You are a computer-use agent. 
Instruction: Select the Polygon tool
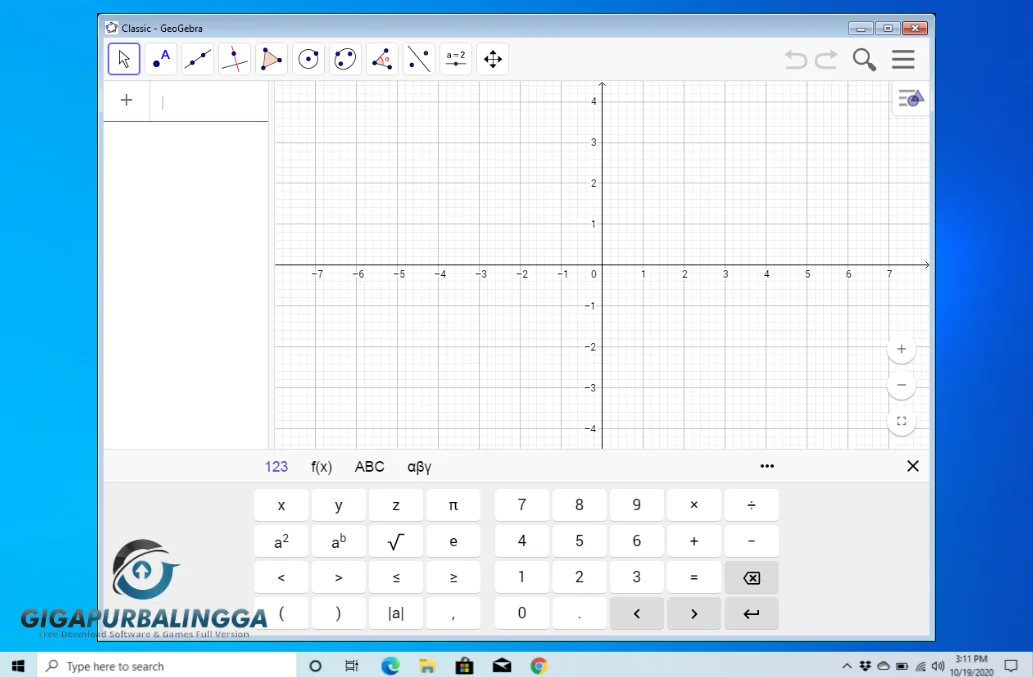pyautogui.click(x=271, y=59)
